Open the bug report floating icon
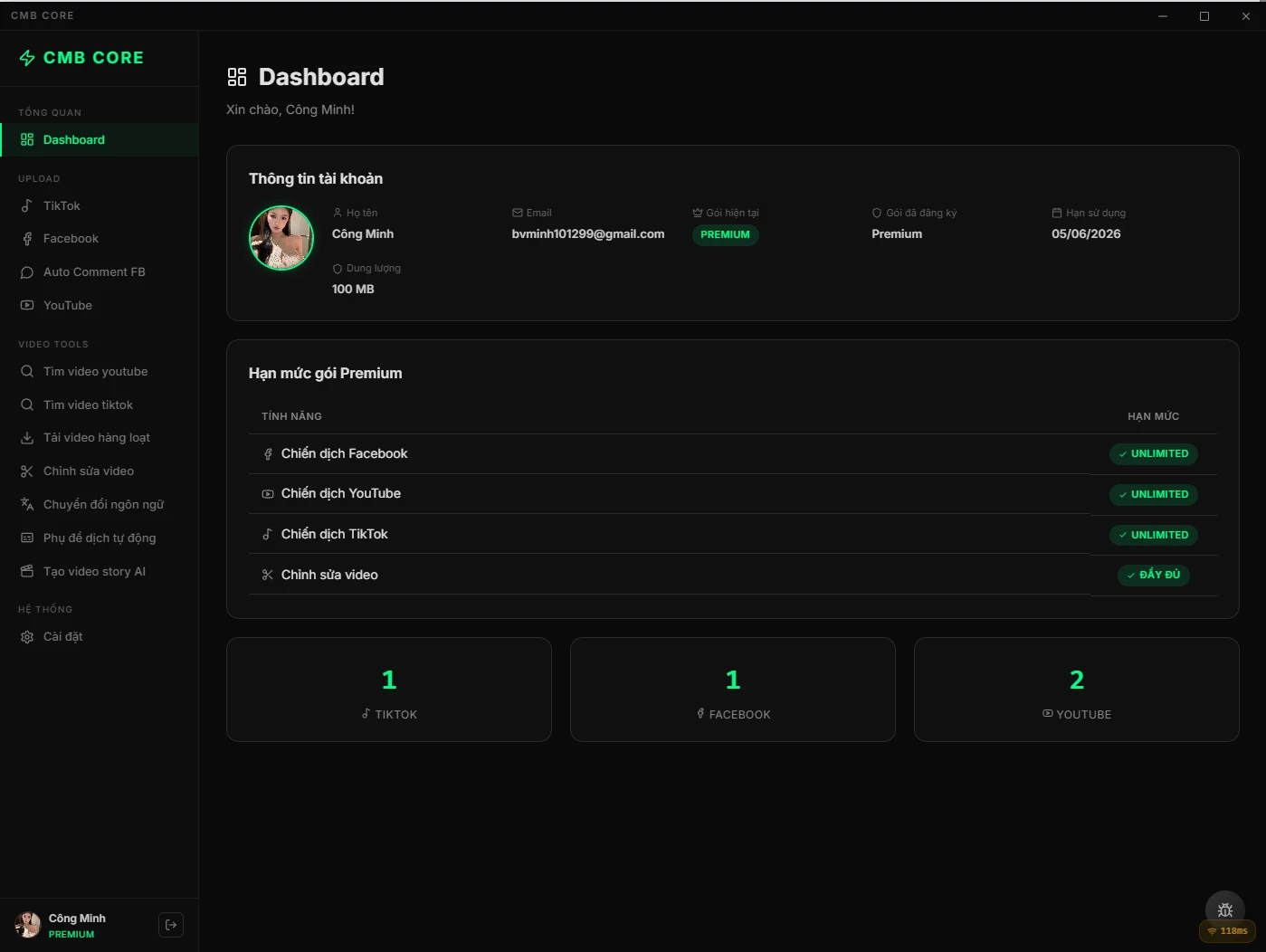Image resolution: width=1266 pixels, height=952 pixels. [x=1224, y=910]
